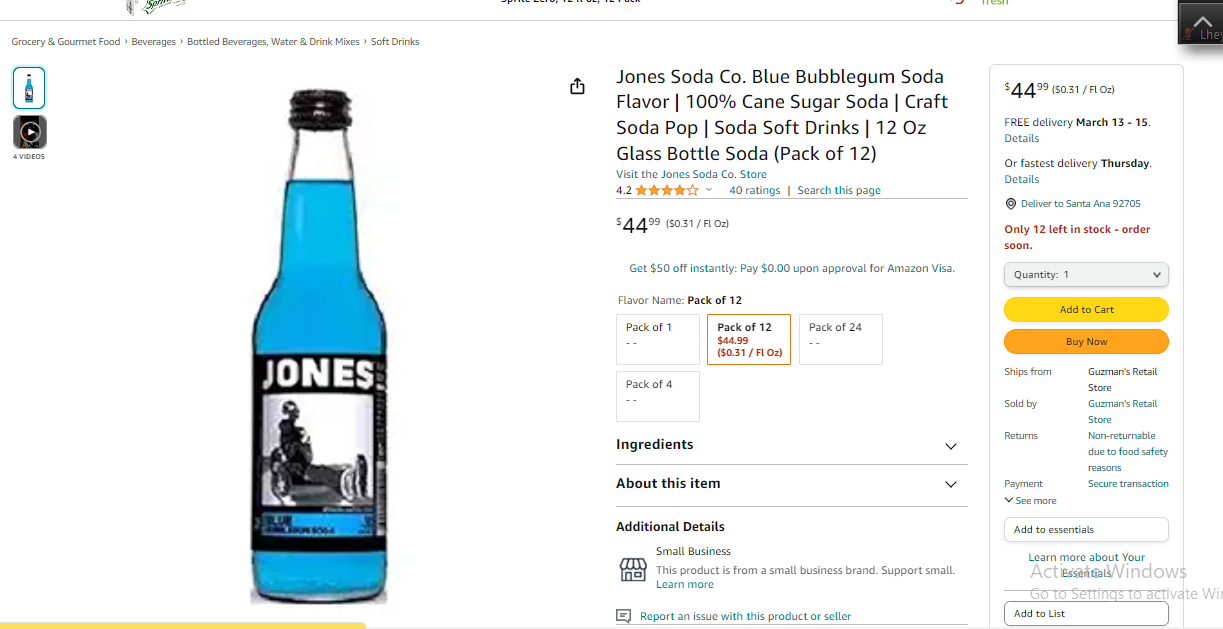Click the Buy Now button
This screenshot has height=629, width=1223.
tap(1086, 342)
